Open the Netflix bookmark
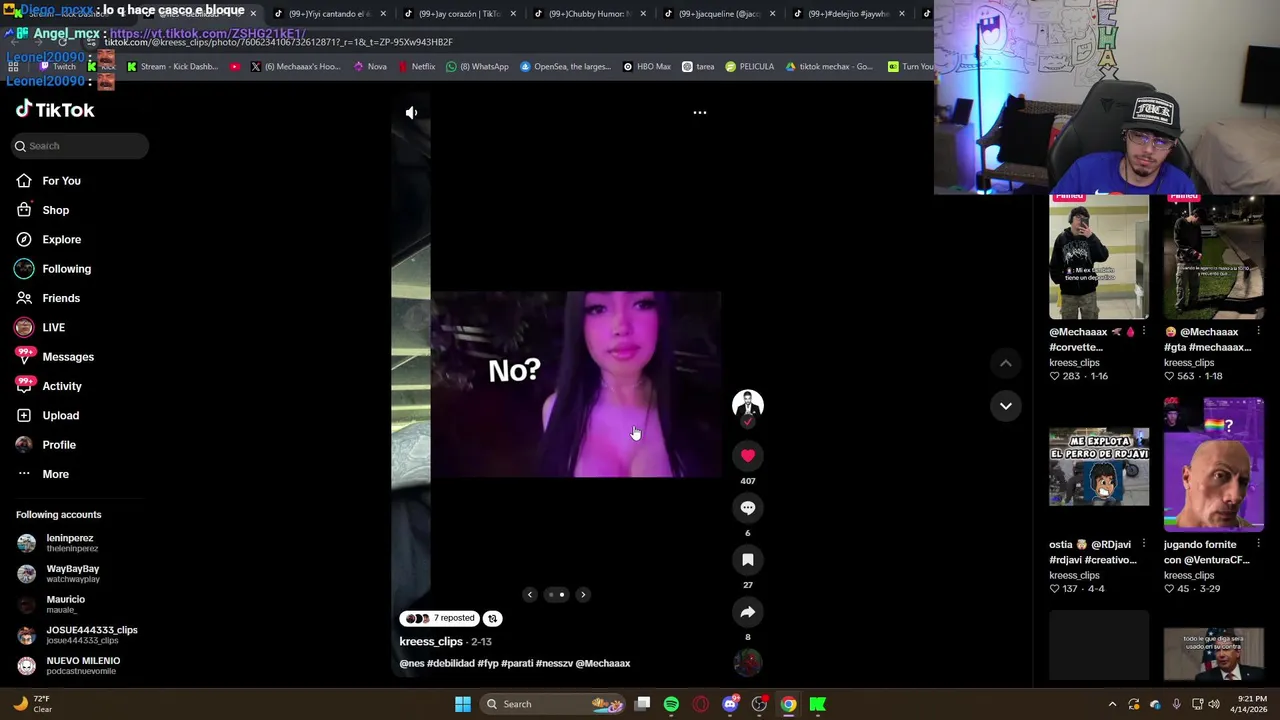This screenshot has width=1280, height=720. (417, 67)
